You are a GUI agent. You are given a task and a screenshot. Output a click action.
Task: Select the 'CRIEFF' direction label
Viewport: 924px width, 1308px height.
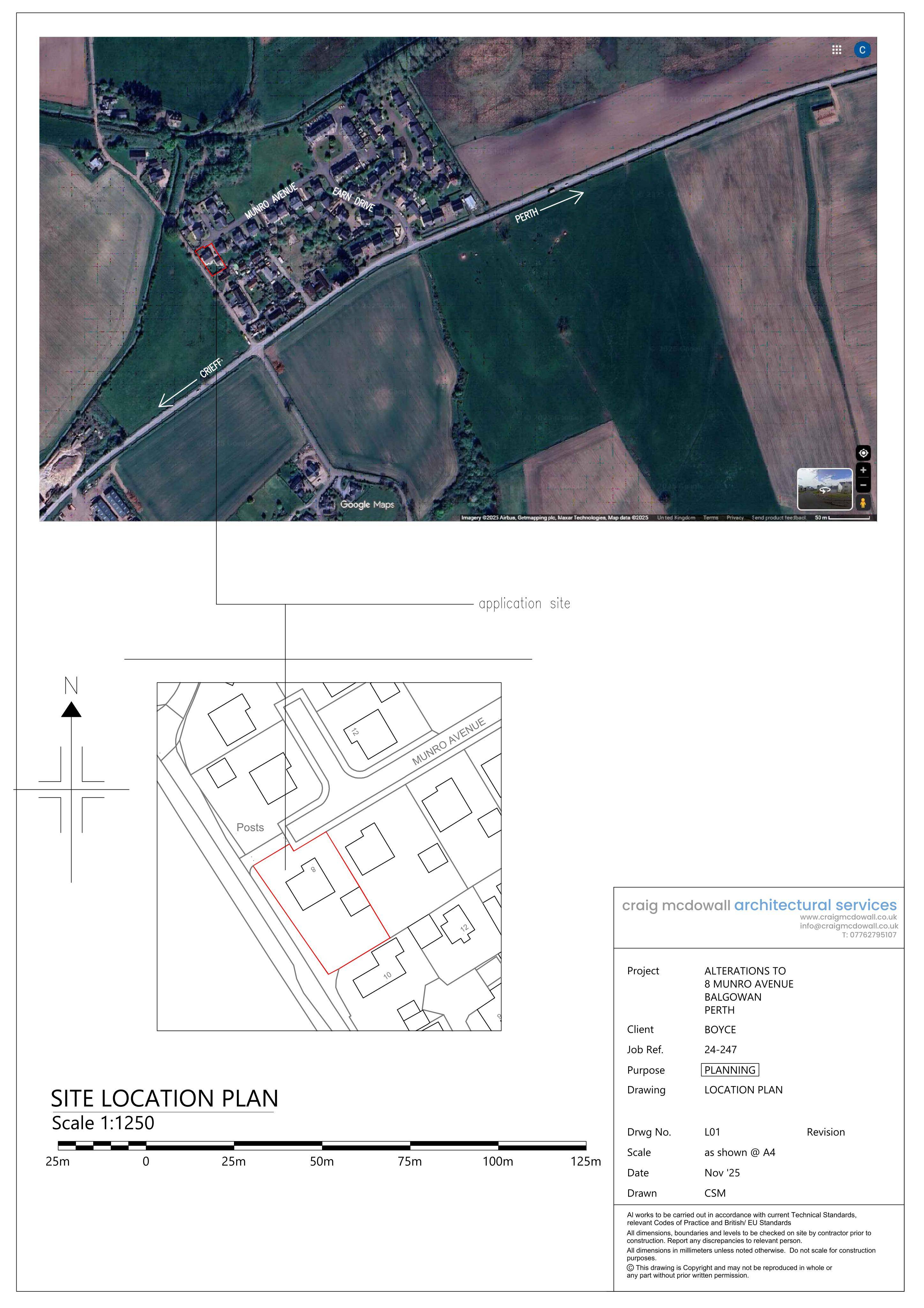point(211,368)
